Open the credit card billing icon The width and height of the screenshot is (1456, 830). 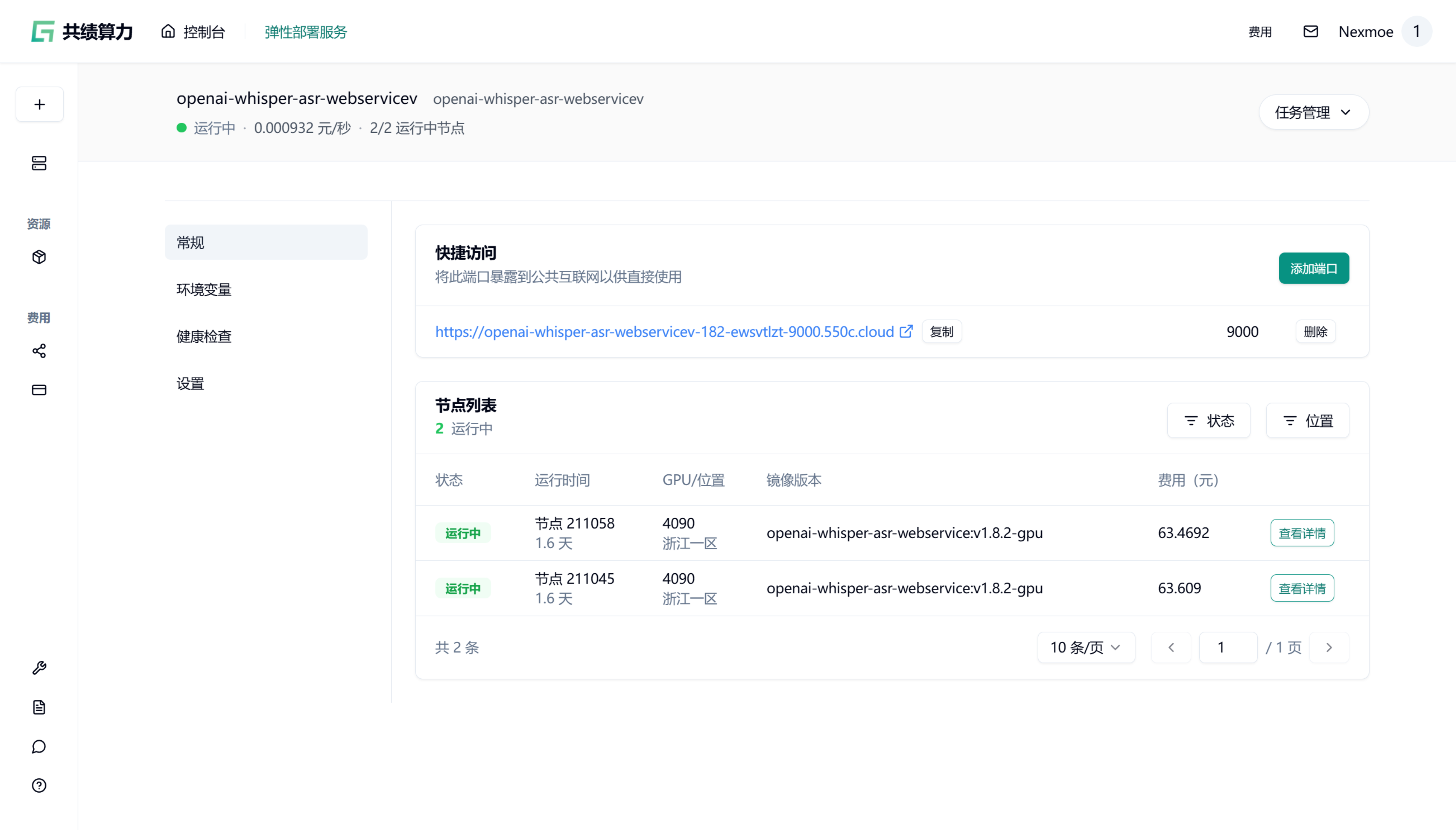[39, 390]
